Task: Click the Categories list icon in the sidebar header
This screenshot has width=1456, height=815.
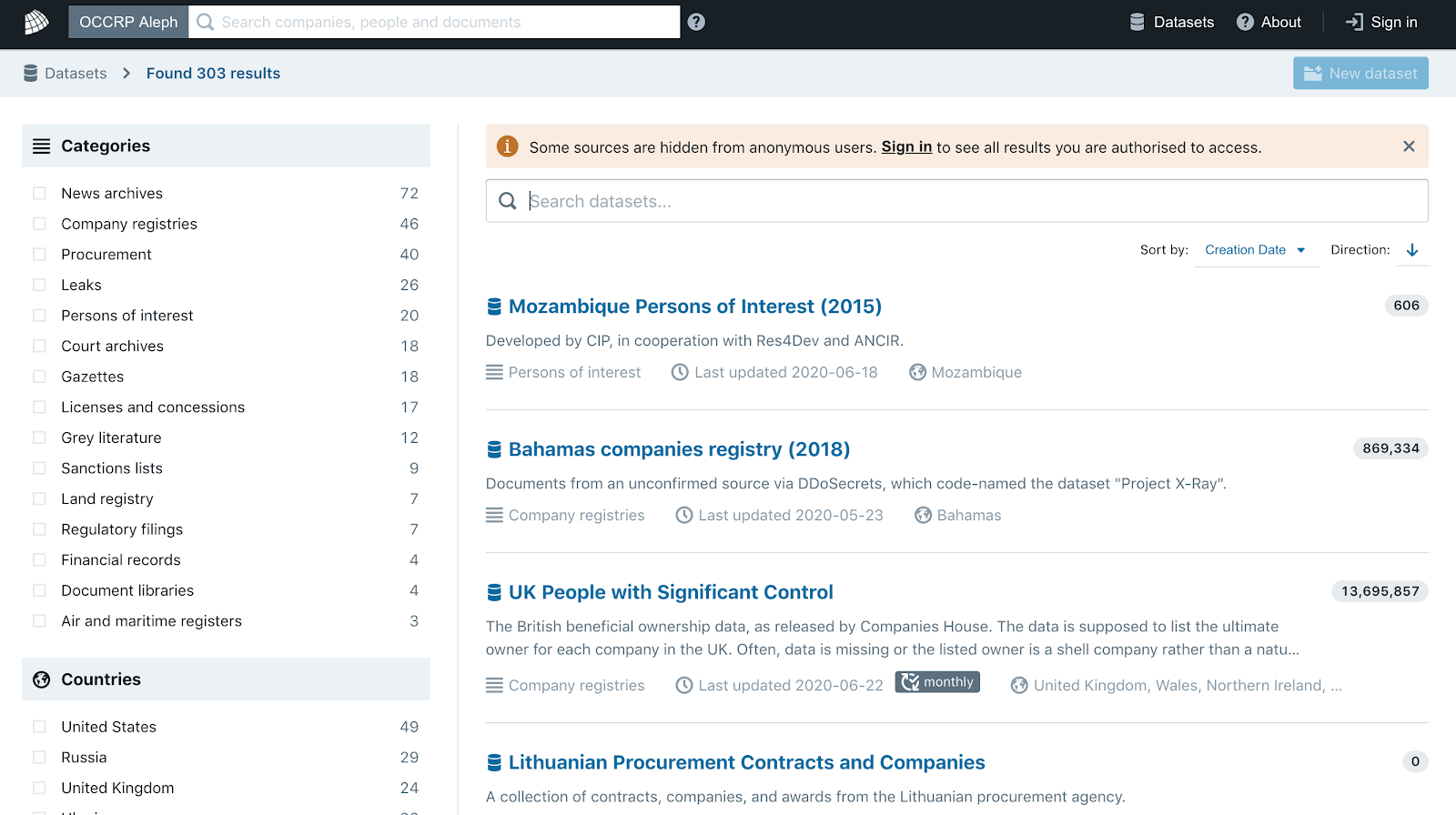Action: click(41, 146)
